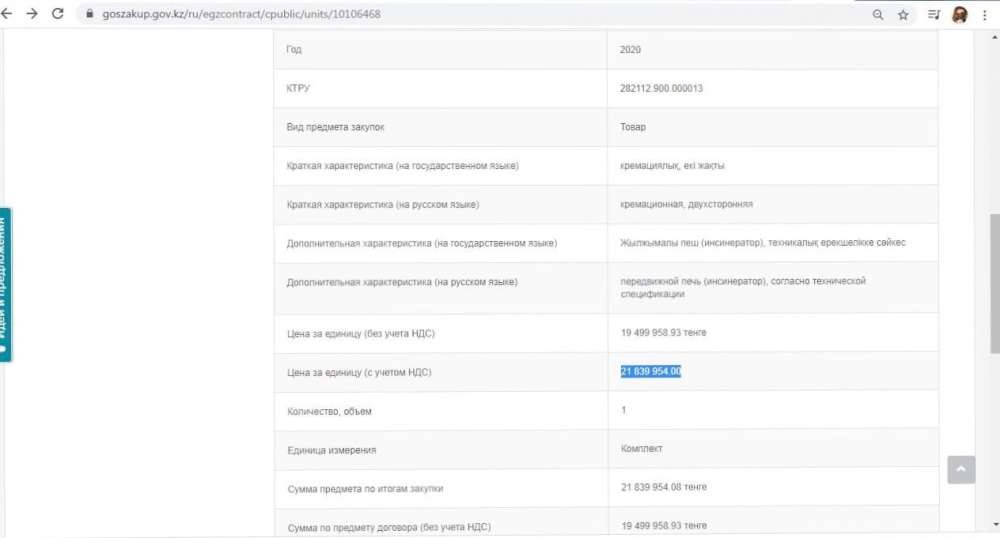The height and width of the screenshot is (538, 1000).
Task: Click the 'Комплект' unit value
Action: pos(641,449)
